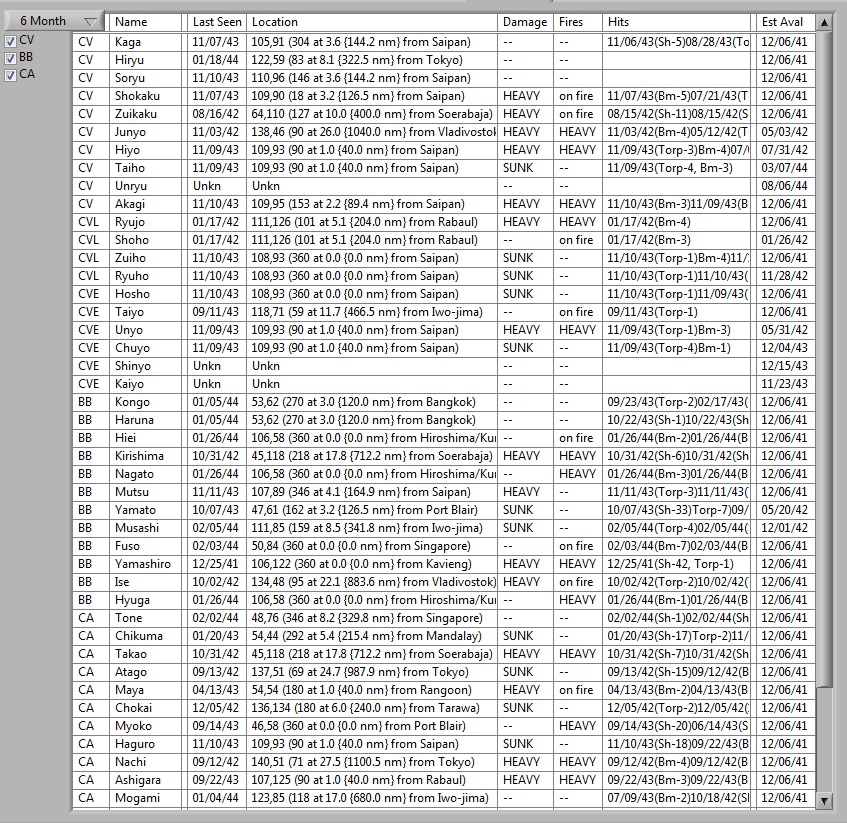
Task: Select the Zuiho name cell
Action: coord(146,258)
